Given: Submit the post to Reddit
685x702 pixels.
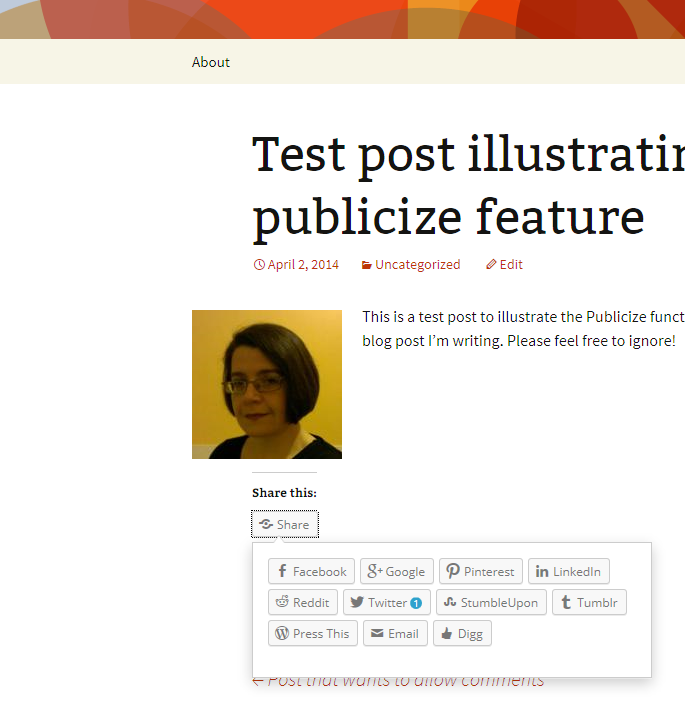Looking at the screenshot, I should click(302, 603).
